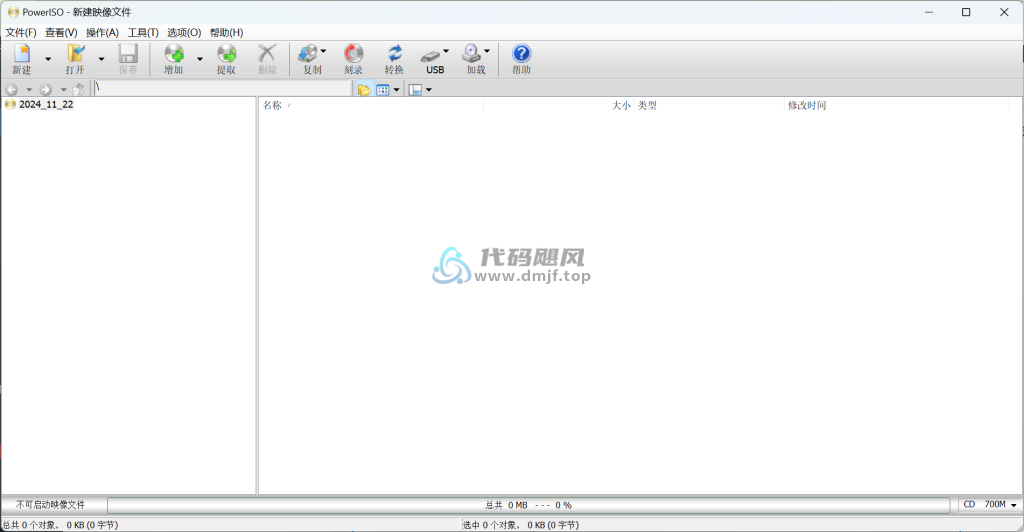Viewport: 1024px width, 532px height.
Task: Sort by the 修改时间 column header
Action: point(896,105)
